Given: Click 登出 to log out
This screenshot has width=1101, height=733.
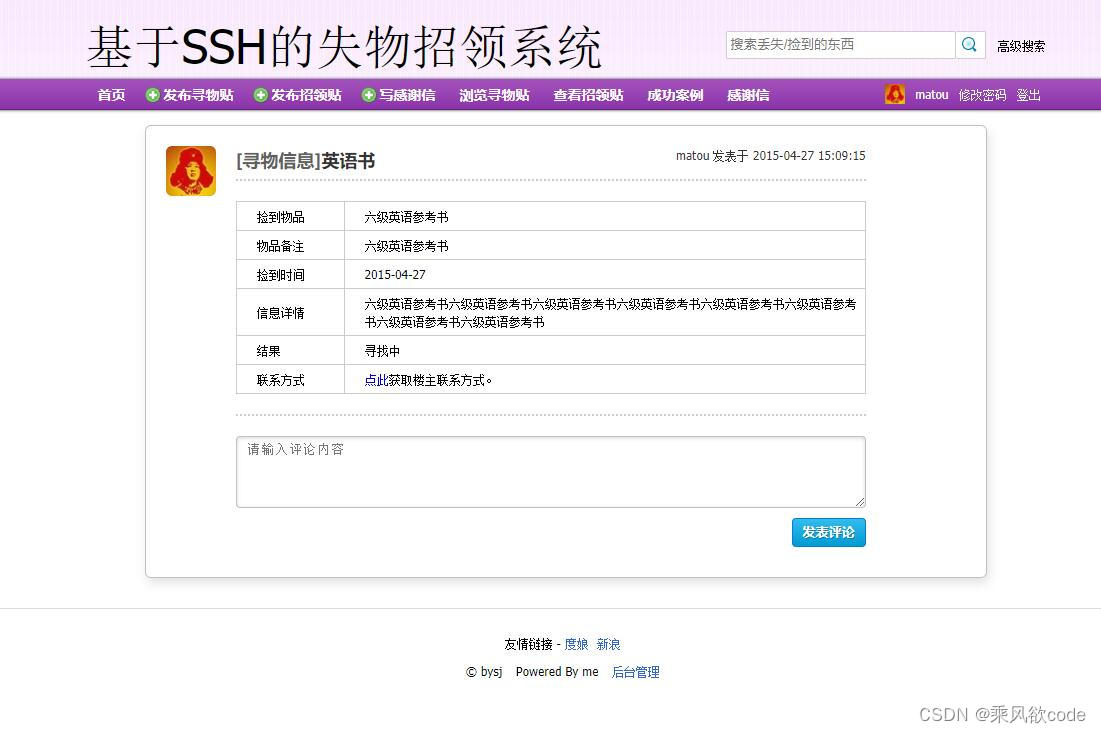Looking at the screenshot, I should pyautogui.click(x=1029, y=94).
